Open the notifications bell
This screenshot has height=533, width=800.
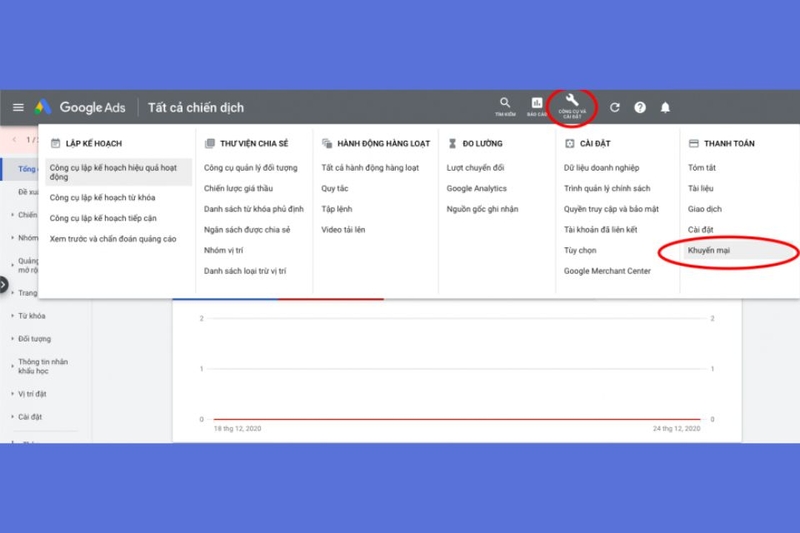pyautogui.click(x=665, y=108)
